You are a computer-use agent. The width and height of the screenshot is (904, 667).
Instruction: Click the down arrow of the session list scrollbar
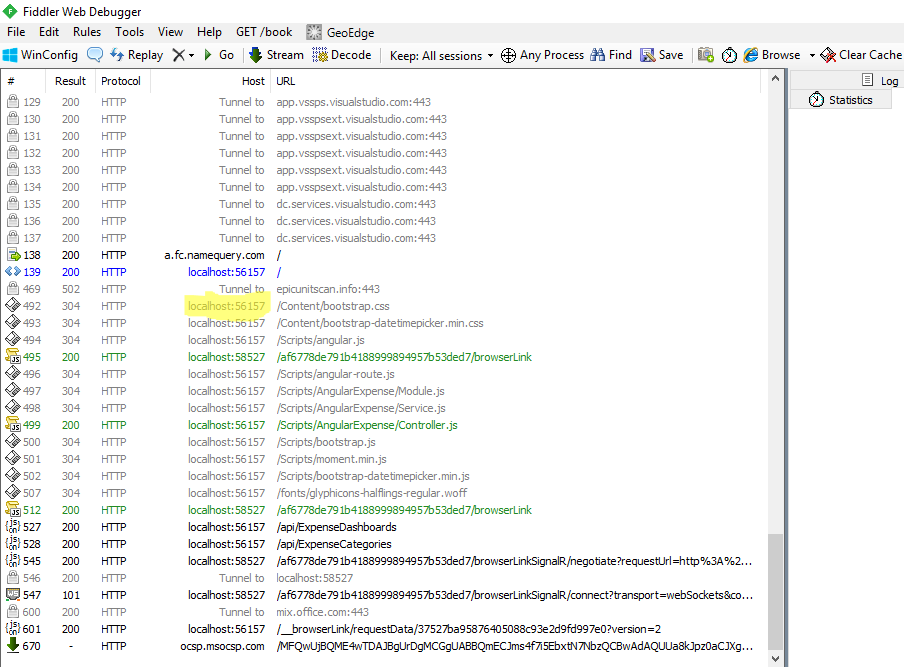[x=775, y=658]
